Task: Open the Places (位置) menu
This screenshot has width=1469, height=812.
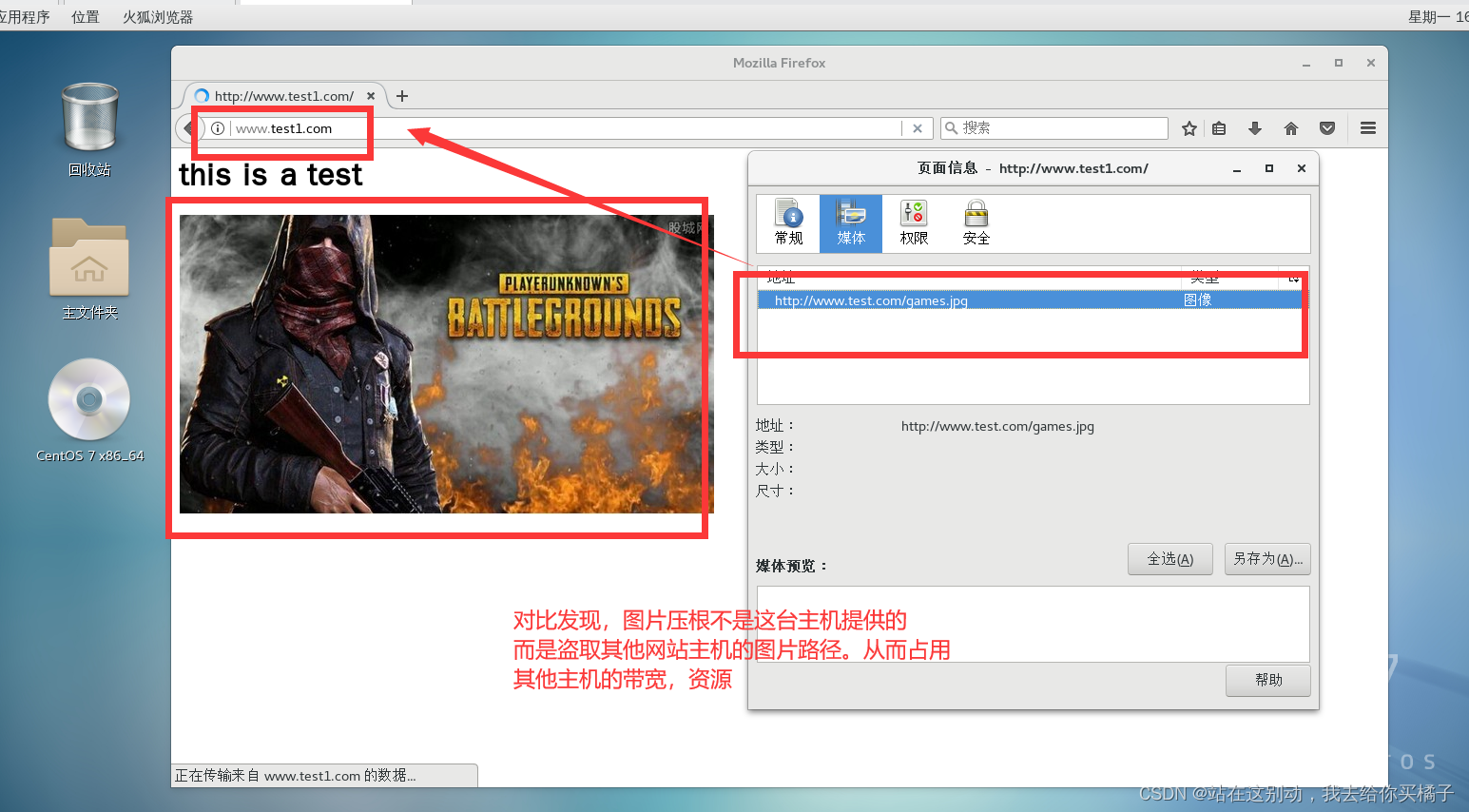Action: click(x=86, y=16)
